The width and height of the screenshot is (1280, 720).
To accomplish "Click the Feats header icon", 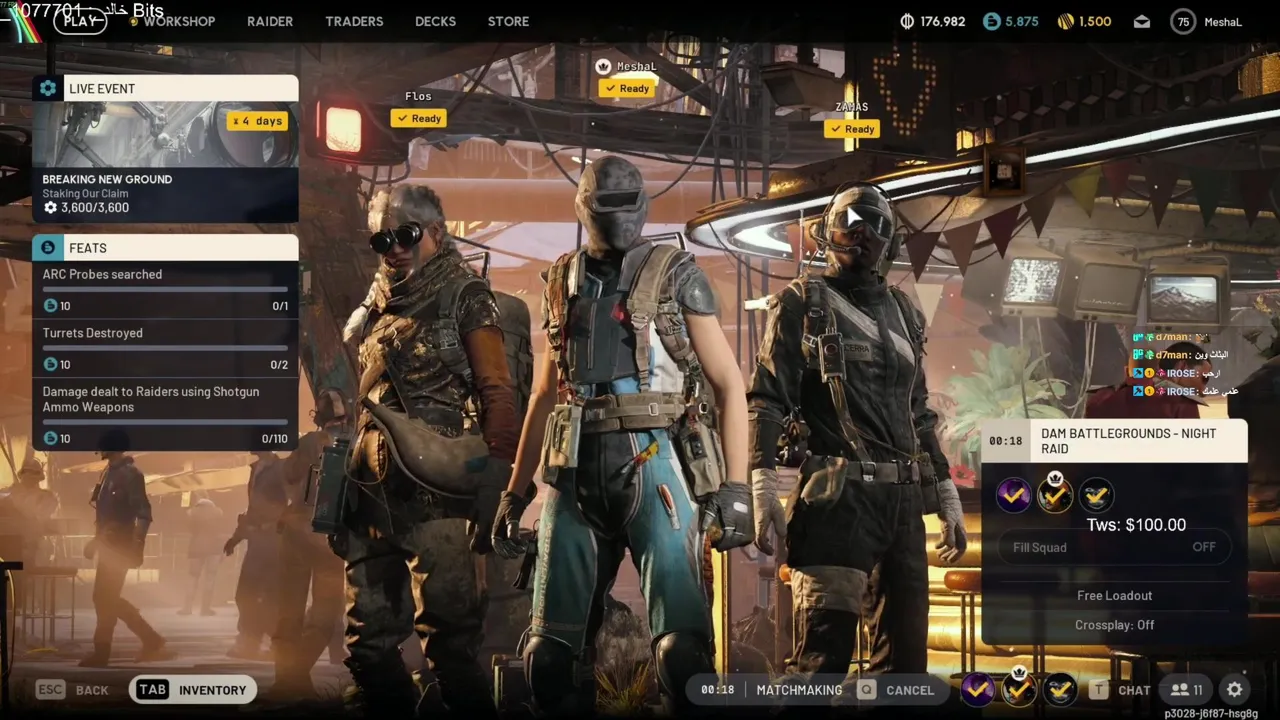I will 47,247.
